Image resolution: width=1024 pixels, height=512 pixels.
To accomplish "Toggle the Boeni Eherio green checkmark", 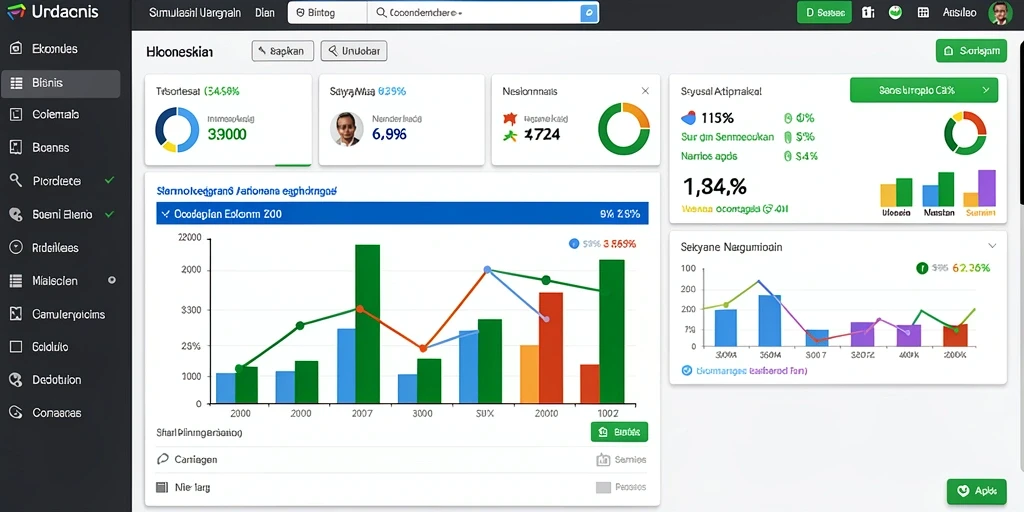I will click(x=109, y=214).
